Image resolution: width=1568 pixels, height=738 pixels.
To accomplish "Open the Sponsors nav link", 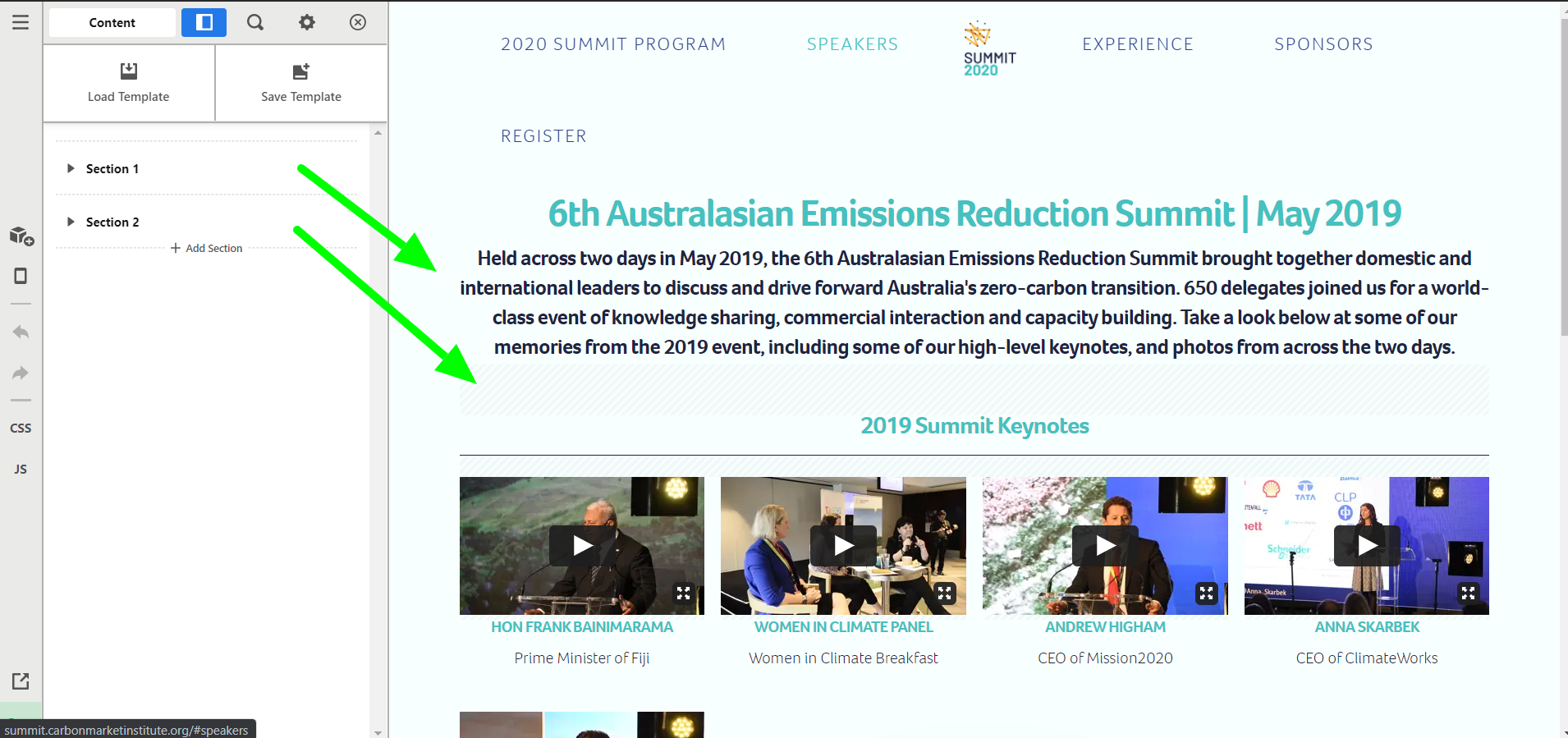I will (1323, 44).
